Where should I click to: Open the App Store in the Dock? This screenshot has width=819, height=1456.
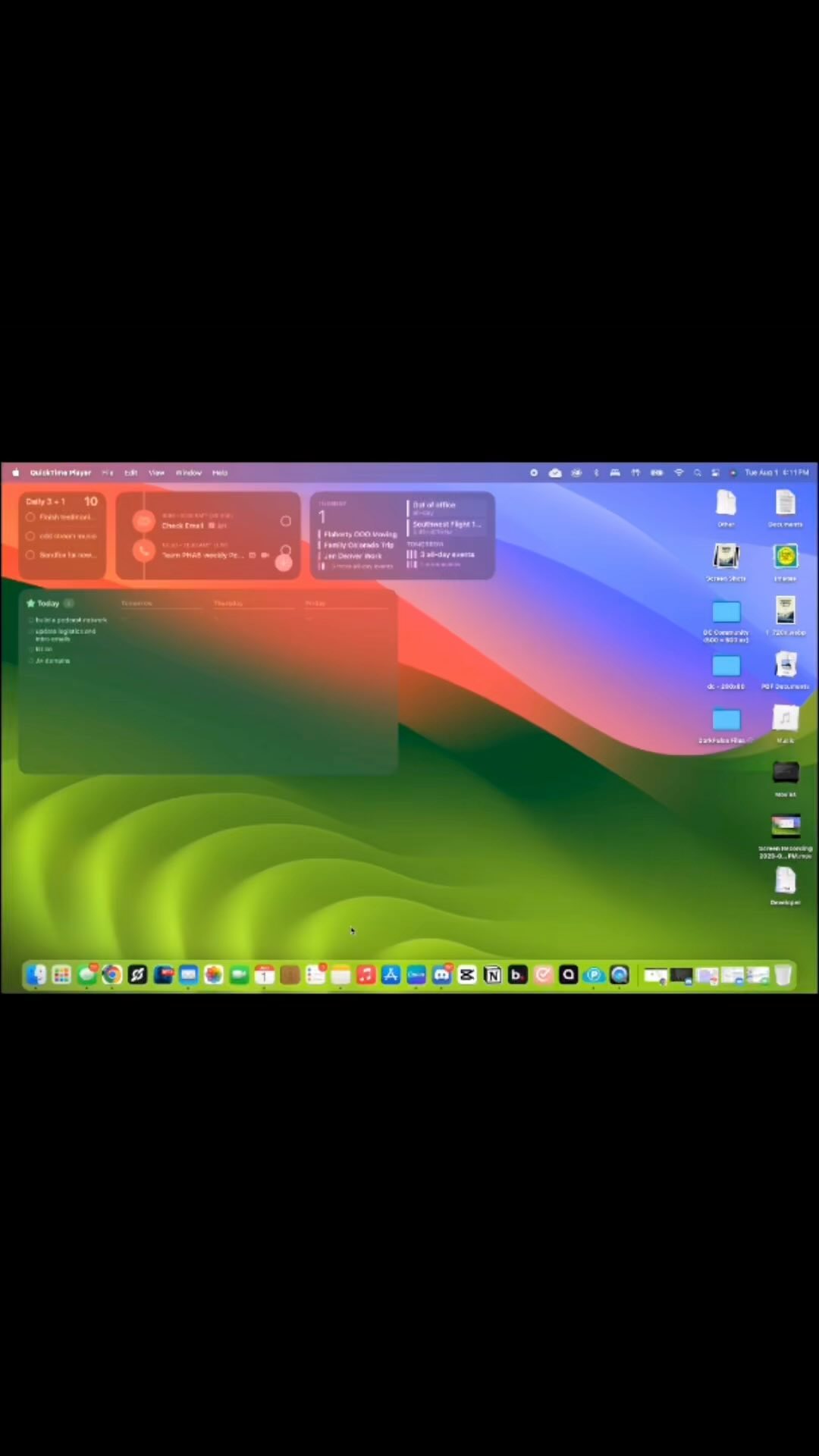[391, 974]
